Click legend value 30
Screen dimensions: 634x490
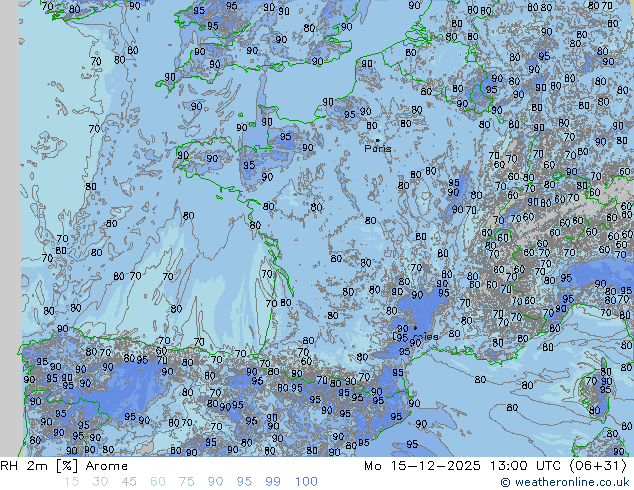[x=100, y=482]
